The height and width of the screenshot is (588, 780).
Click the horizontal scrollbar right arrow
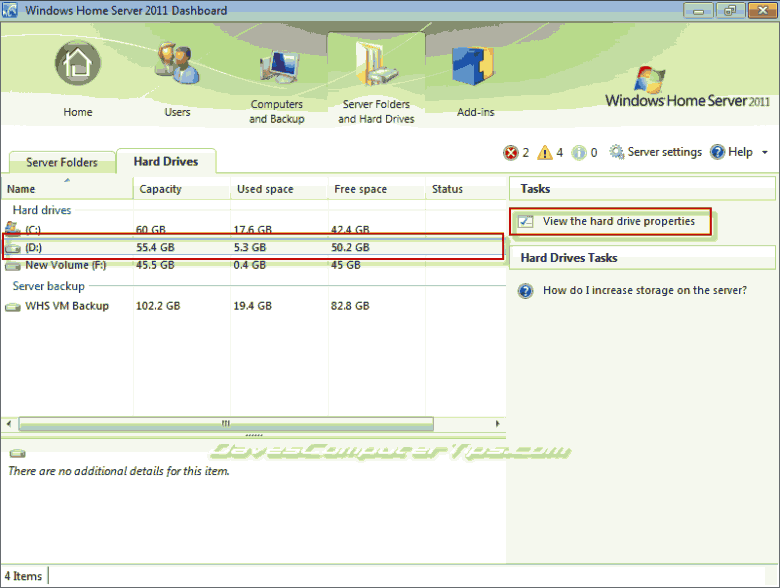[497, 424]
